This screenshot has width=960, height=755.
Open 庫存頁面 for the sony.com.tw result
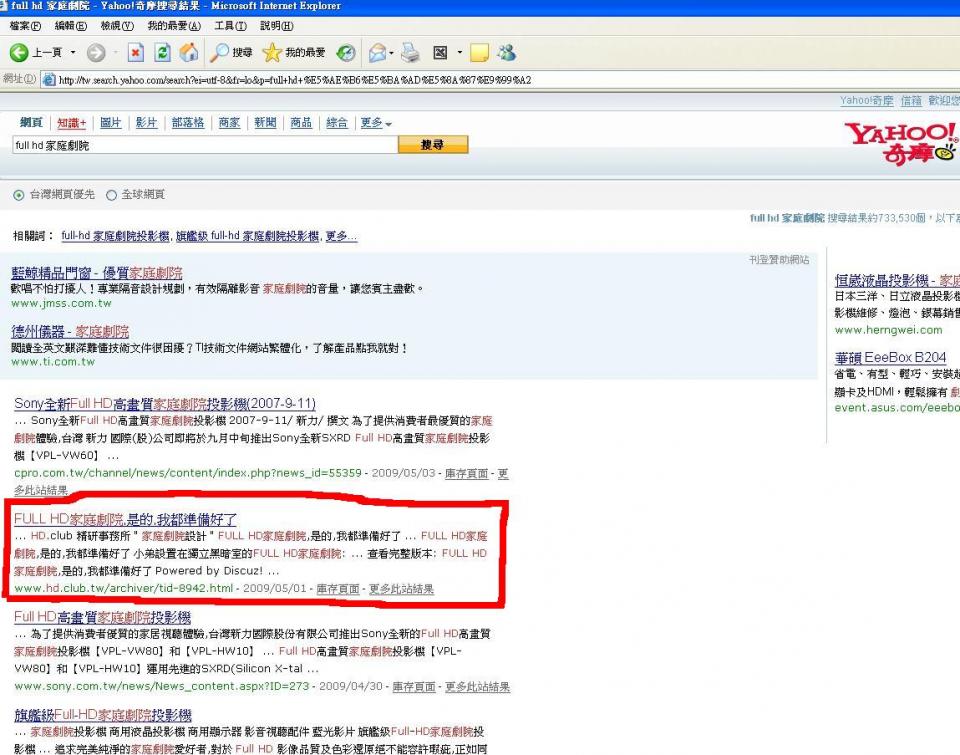(x=414, y=686)
